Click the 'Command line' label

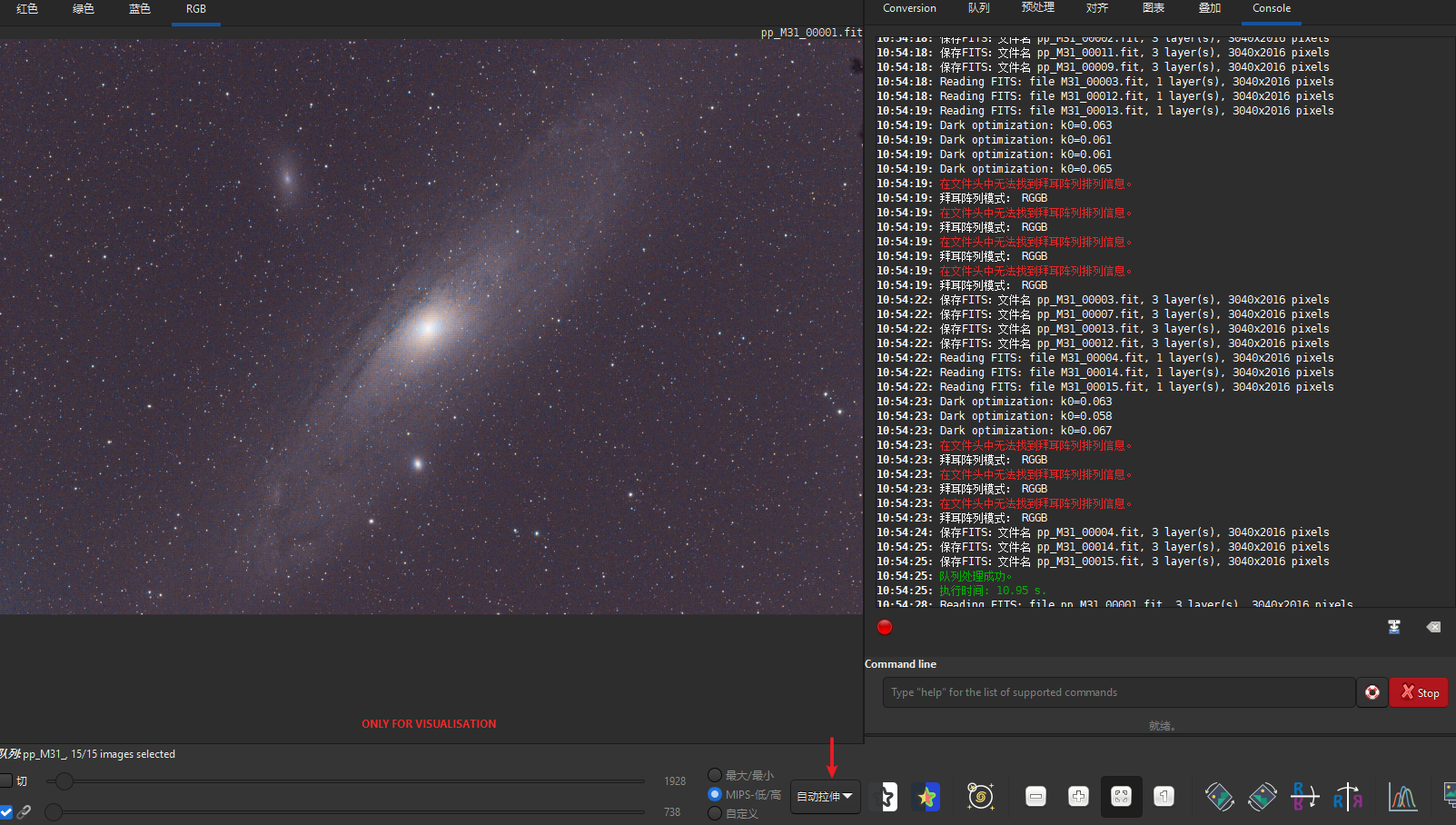point(900,664)
